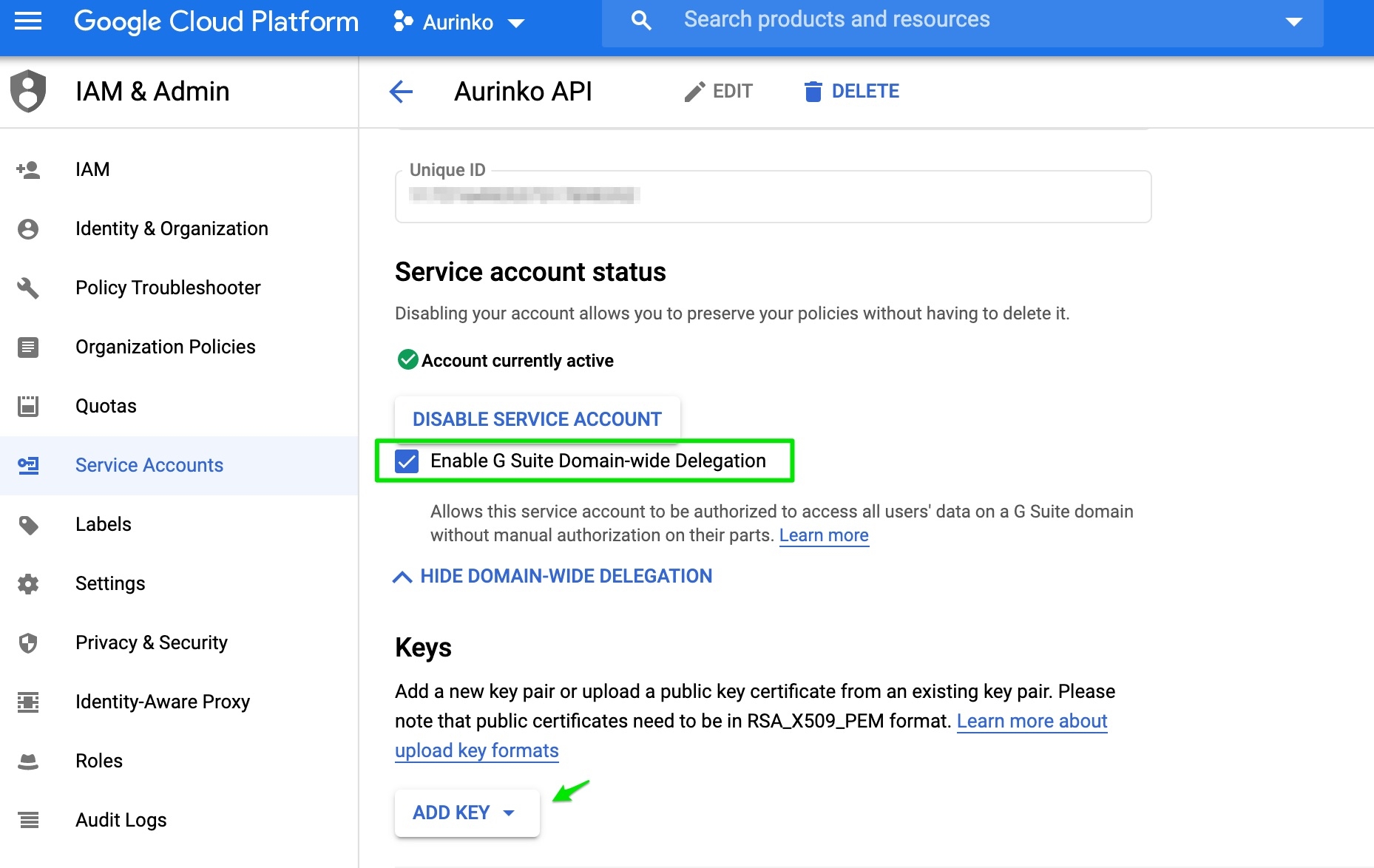Click the EDIT button label
Viewport: 1374px width, 868px height.
[732, 91]
